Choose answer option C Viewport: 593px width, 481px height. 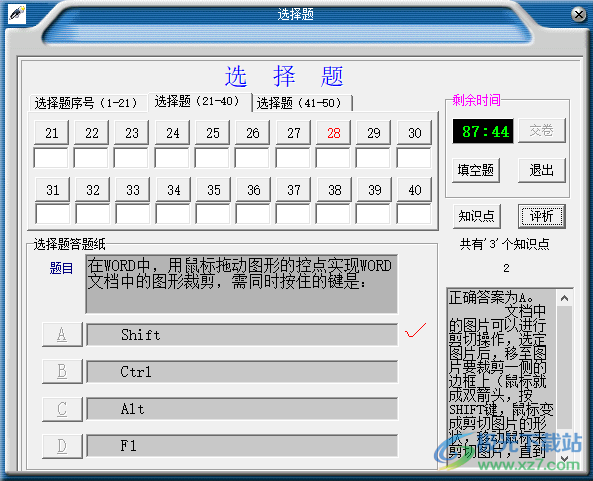(62, 409)
